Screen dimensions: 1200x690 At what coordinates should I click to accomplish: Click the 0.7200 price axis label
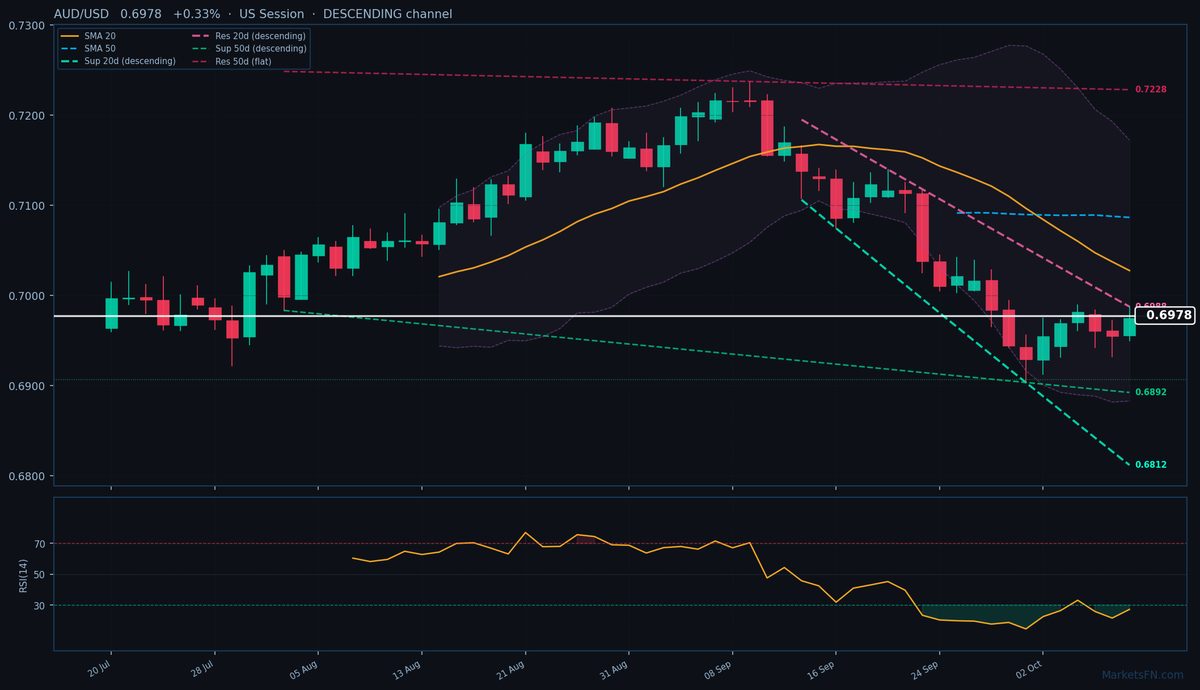click(x=25, y=116)
